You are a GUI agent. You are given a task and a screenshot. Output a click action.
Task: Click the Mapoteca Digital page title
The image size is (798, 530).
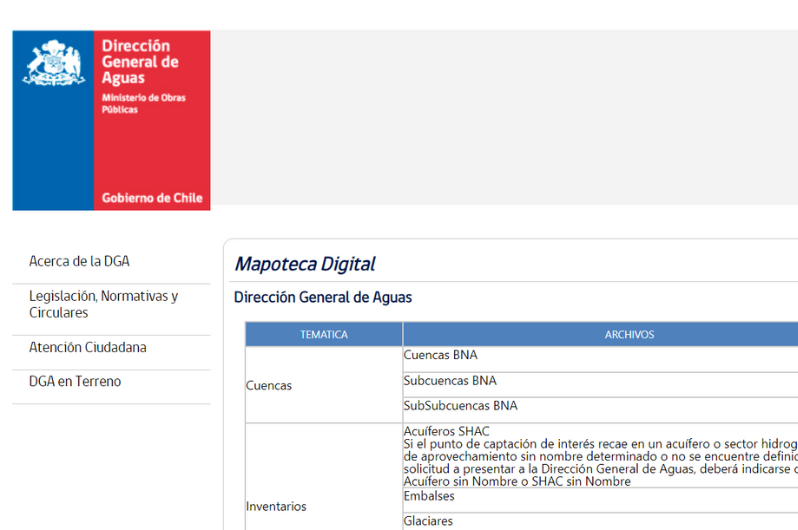coord(304,264)
